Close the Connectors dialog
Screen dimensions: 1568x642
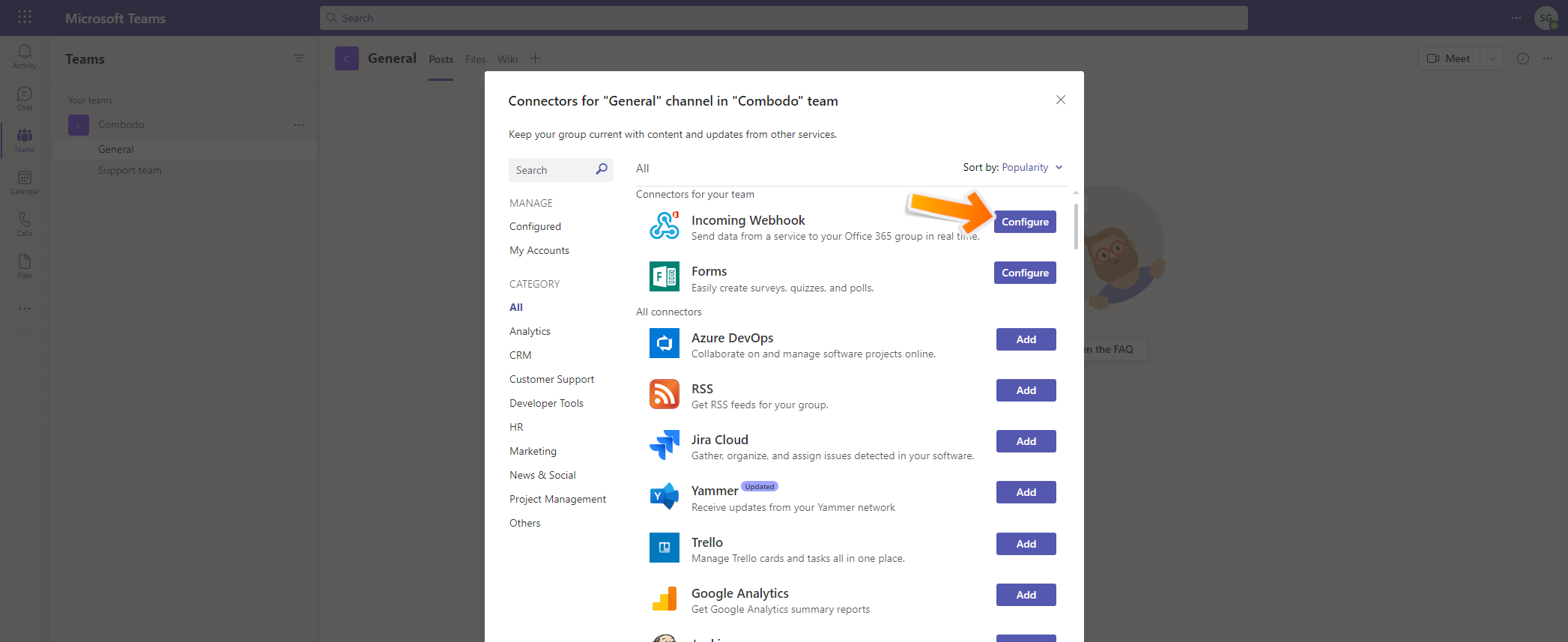[x=1060, y=100]
